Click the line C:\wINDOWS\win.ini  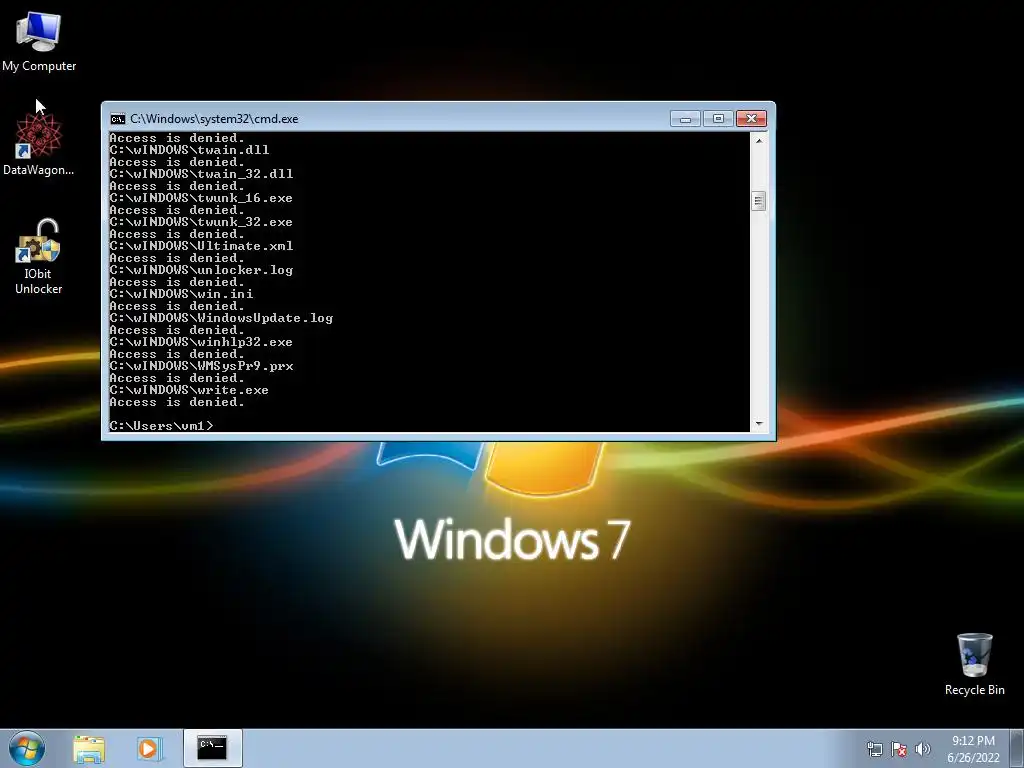pyautogui.click(x=182, y=294)
